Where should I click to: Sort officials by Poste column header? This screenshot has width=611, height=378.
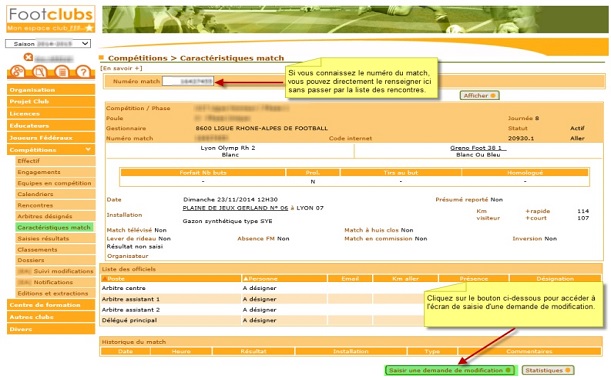pos(171,279)
